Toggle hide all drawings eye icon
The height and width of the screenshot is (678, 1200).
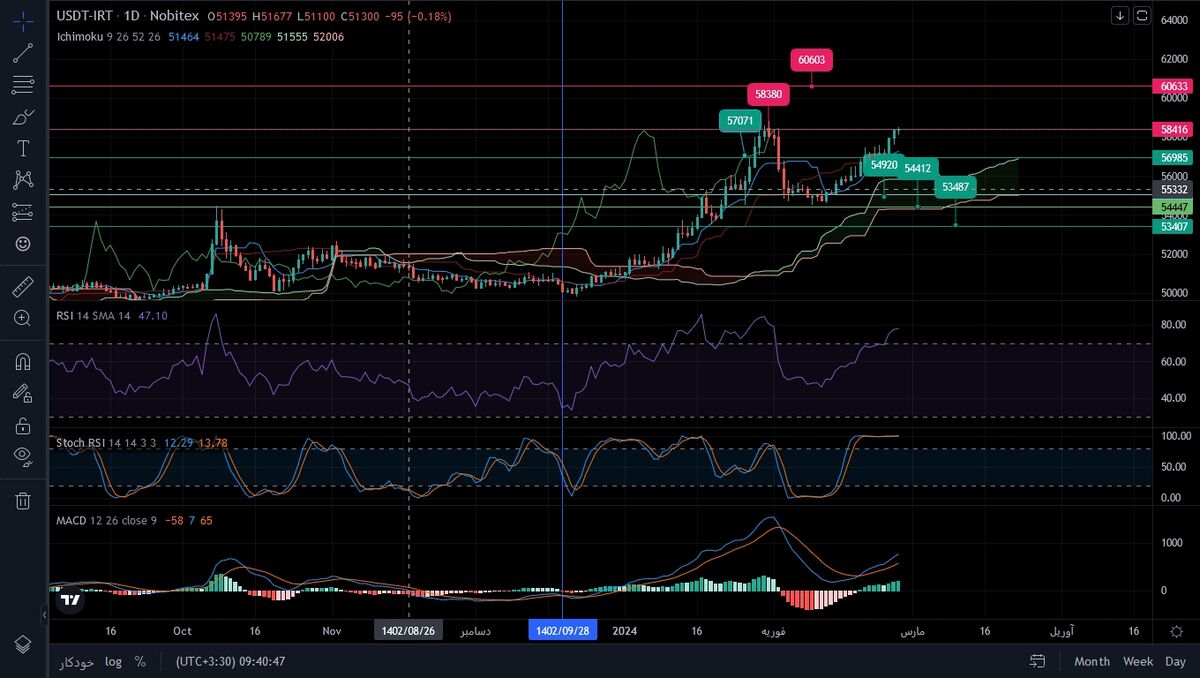[23, 456]
